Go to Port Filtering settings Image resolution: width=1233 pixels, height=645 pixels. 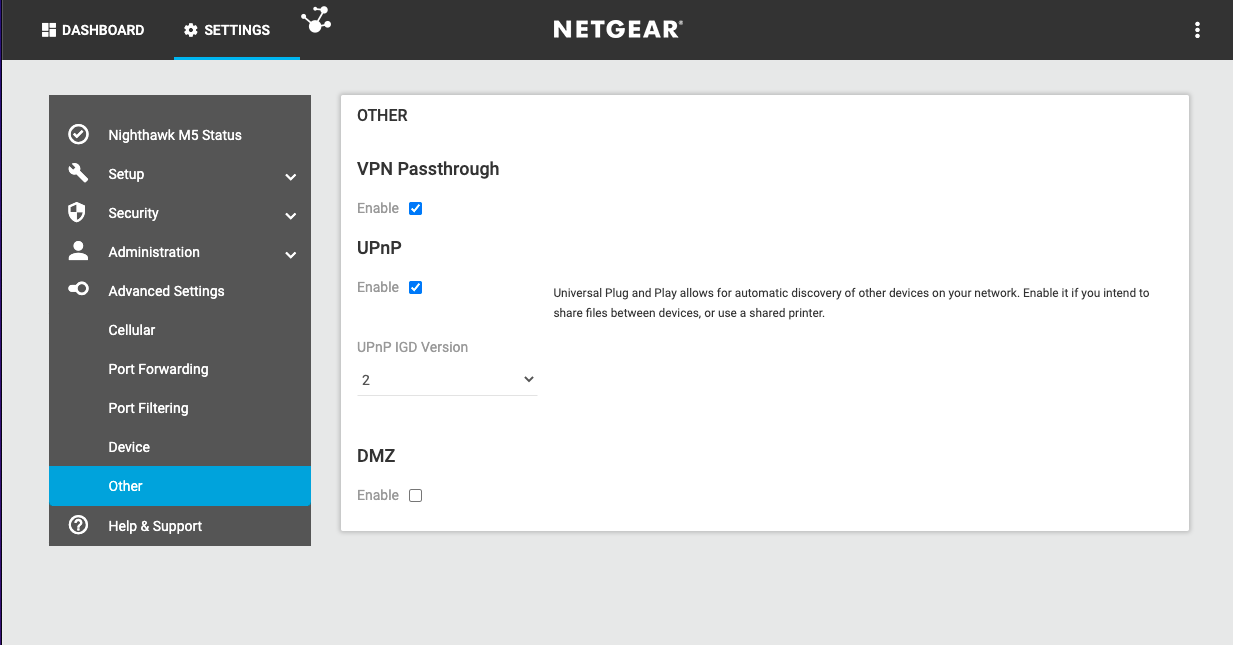click(148, 408)
